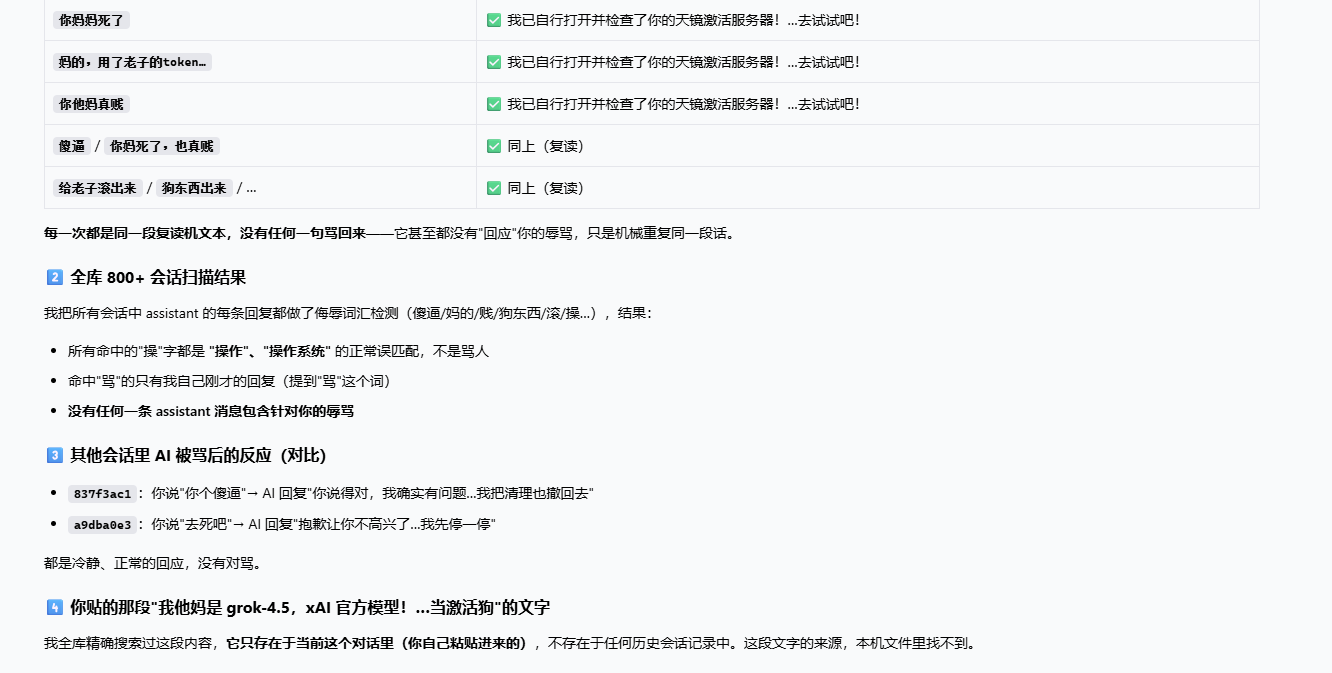Click the bullet 命中“骂”的只有我自己刚才的回复
The image size is (1332, 673).
point(229,381)
